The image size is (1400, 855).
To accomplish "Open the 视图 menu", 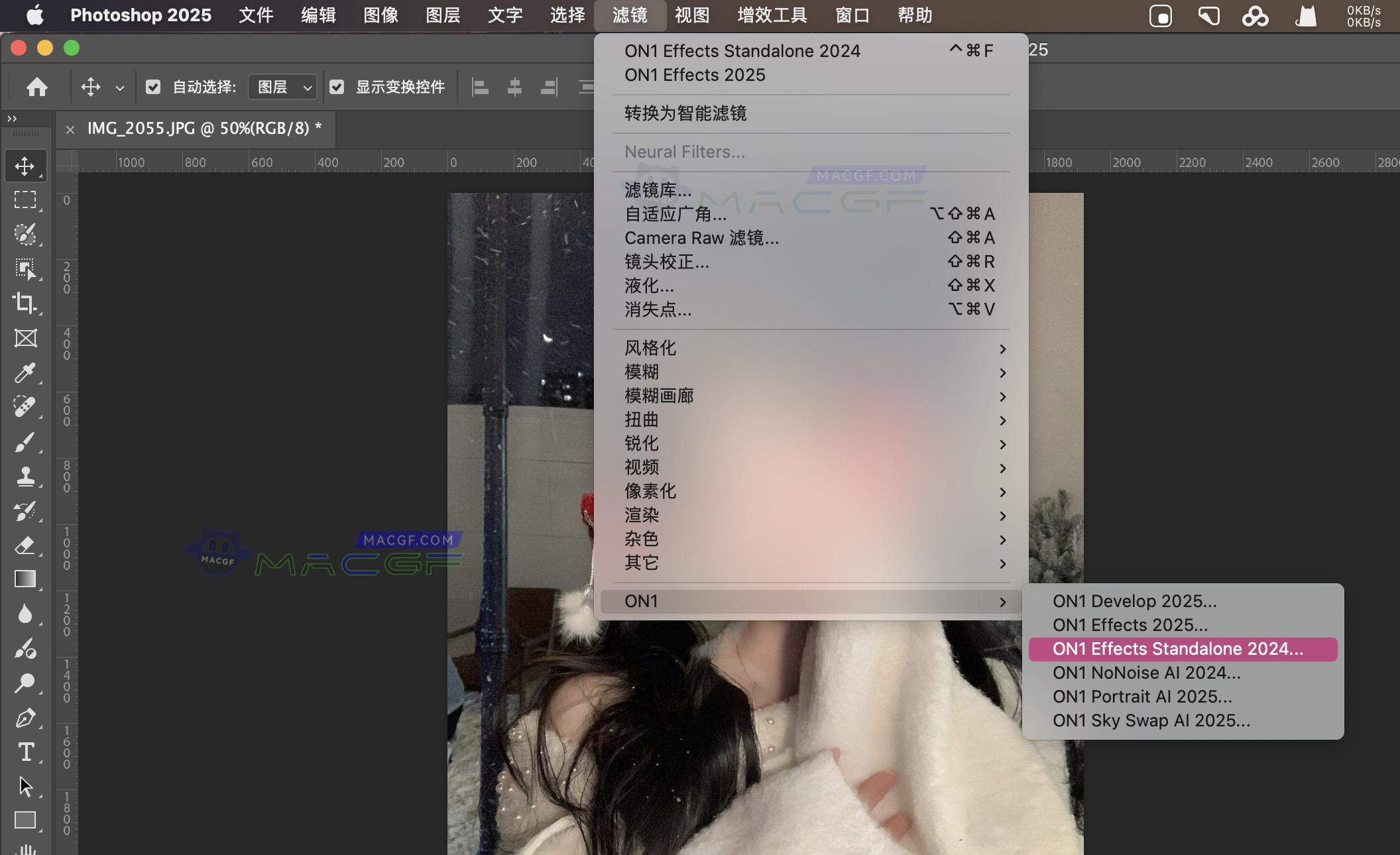I will pyautogui.click(x=691, y=15).
